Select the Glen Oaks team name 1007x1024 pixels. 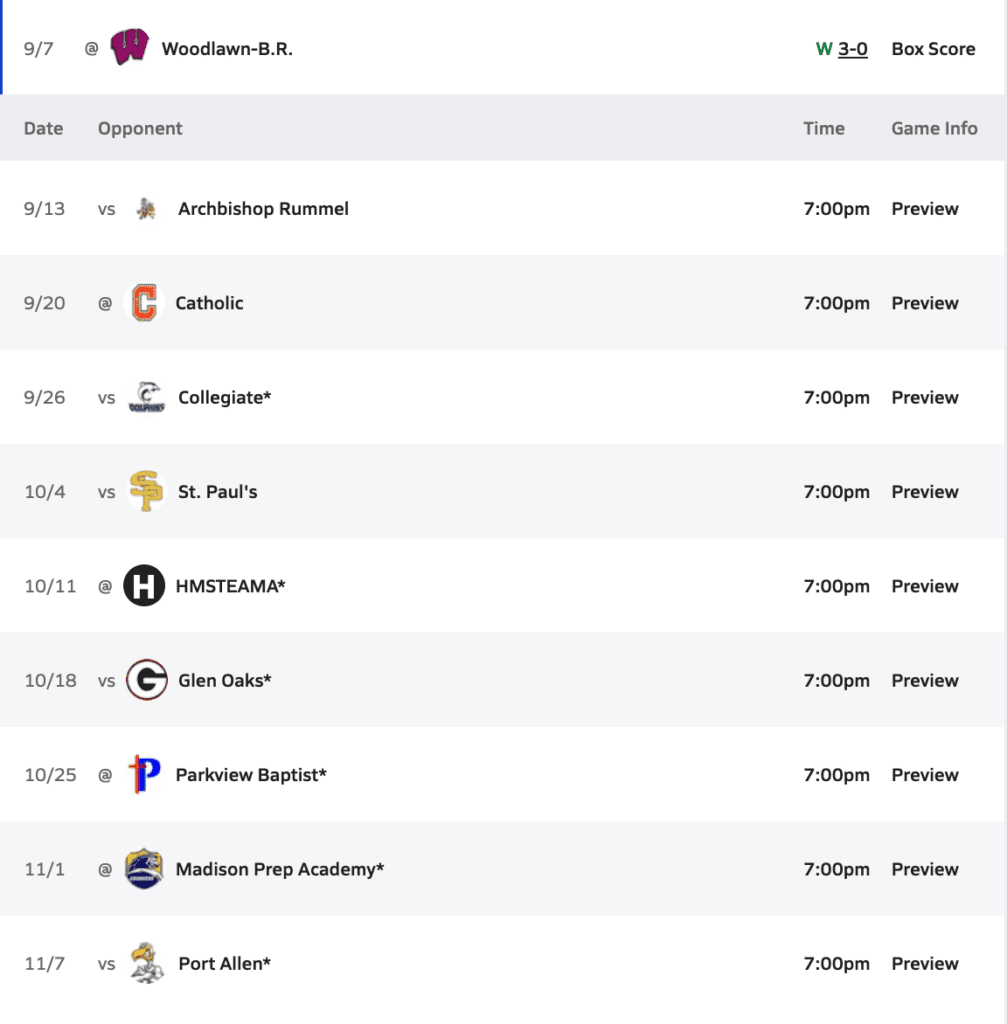click(x=225, y=681)
